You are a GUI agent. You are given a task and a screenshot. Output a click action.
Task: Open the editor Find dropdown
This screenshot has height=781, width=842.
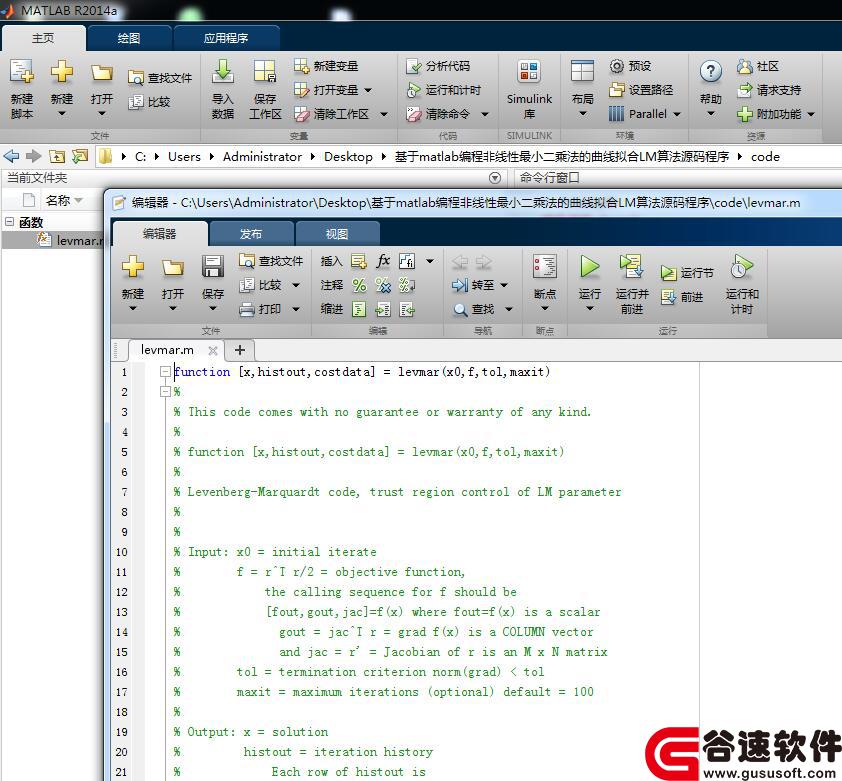tap(509, 309)
